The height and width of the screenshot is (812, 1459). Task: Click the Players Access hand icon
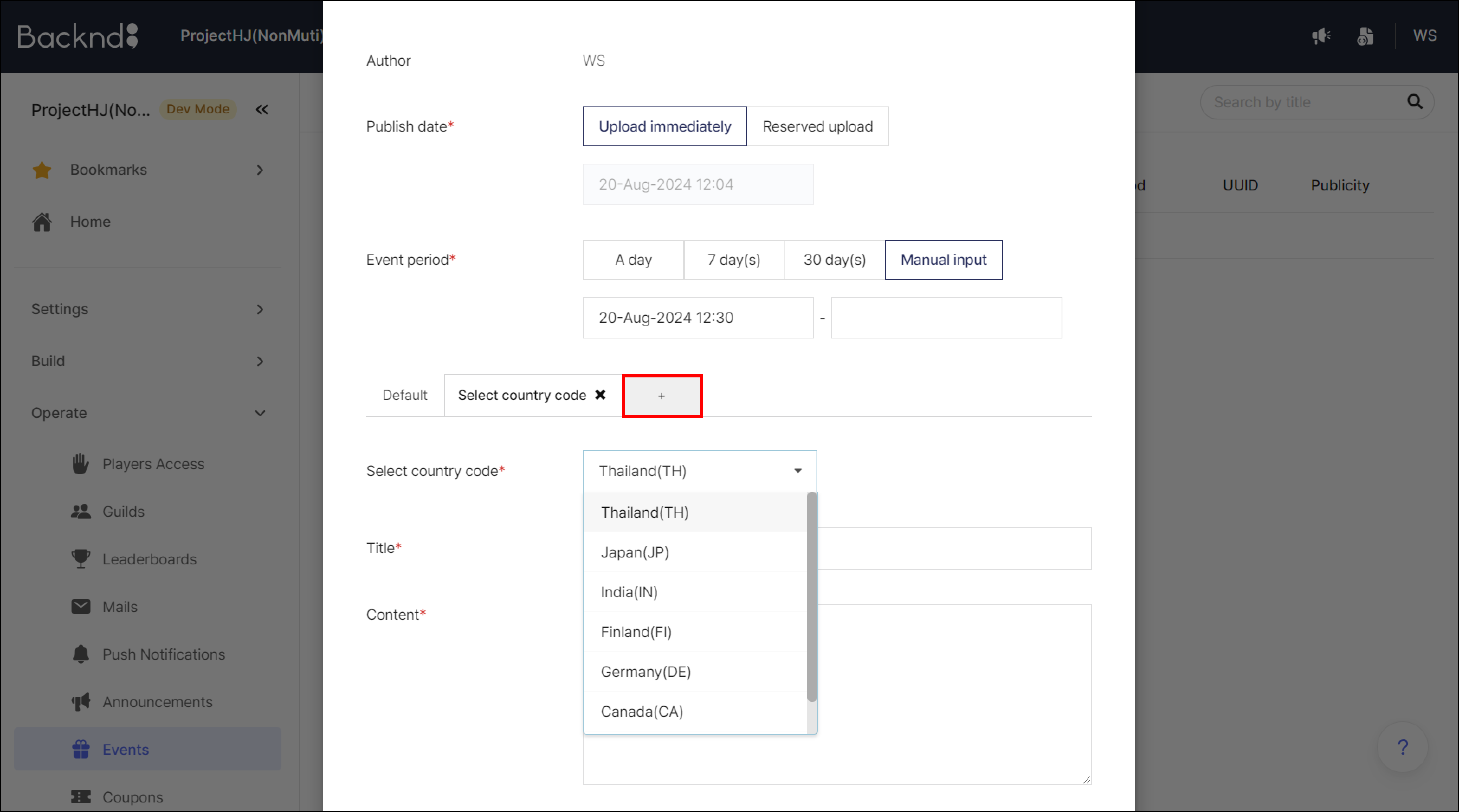(x=81, y=464)
